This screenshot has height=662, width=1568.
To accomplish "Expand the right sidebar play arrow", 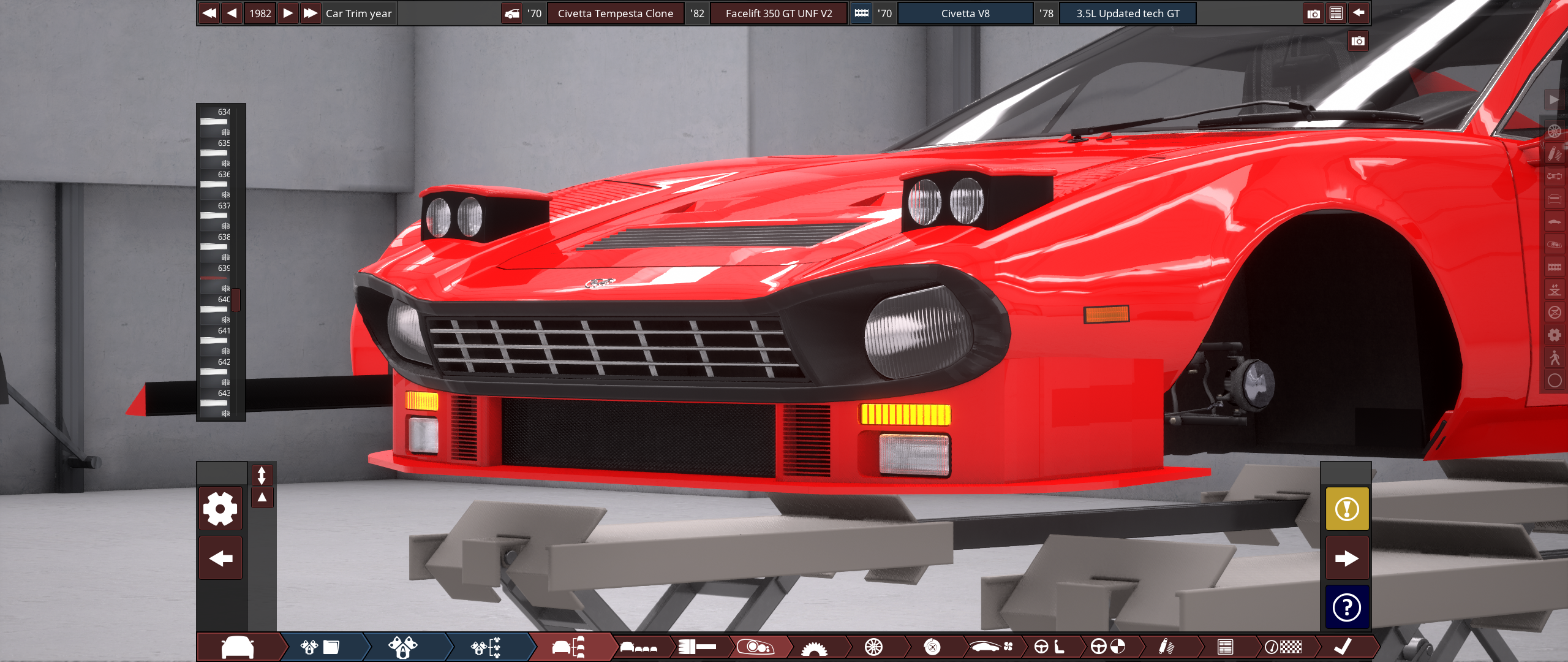I will (x=1553, y=99).
